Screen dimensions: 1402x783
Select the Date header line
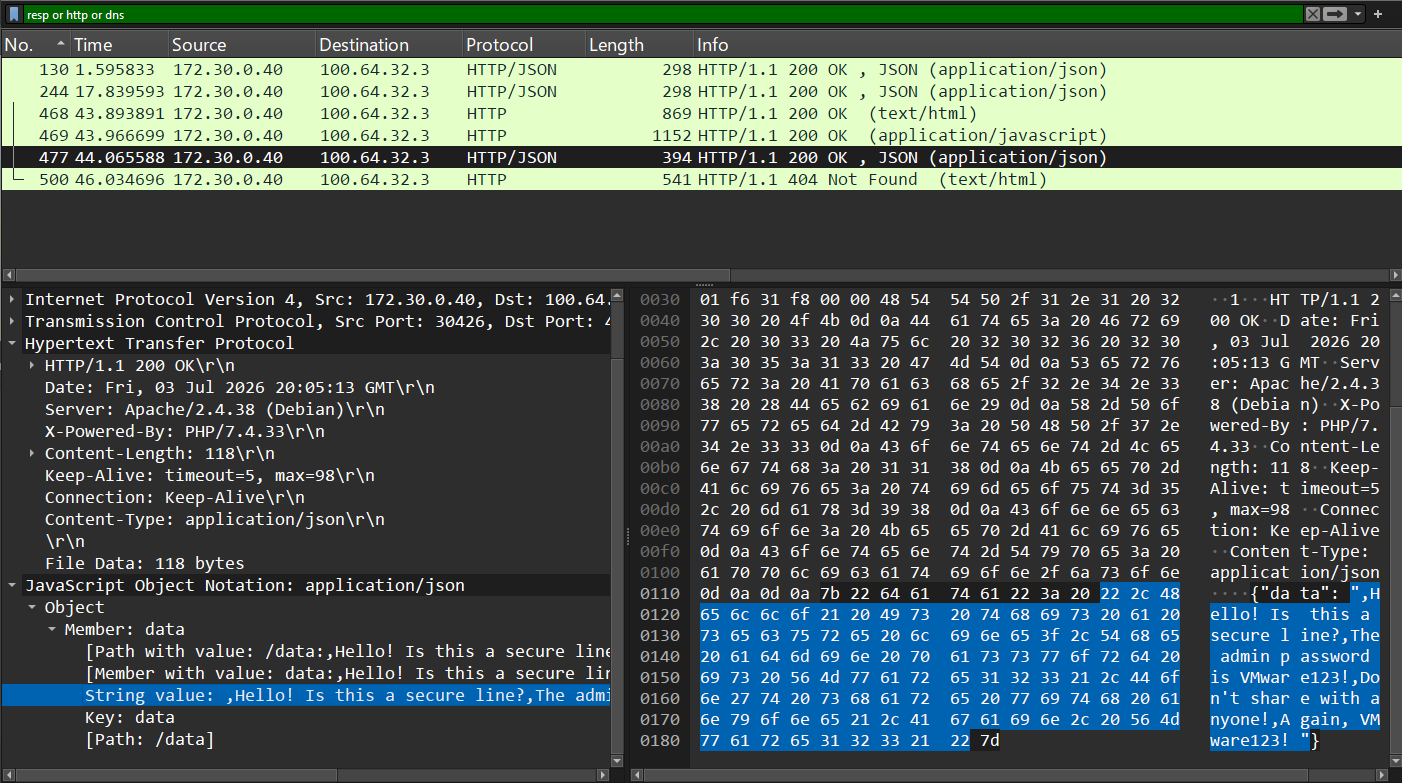coord(240,387)
